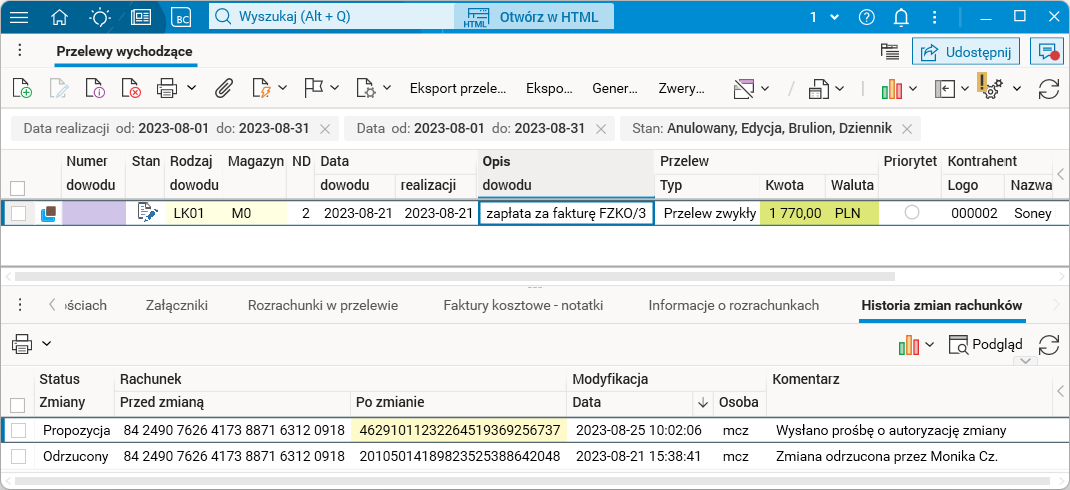Open the three-dot header options menu

click(x=934, y=17)
